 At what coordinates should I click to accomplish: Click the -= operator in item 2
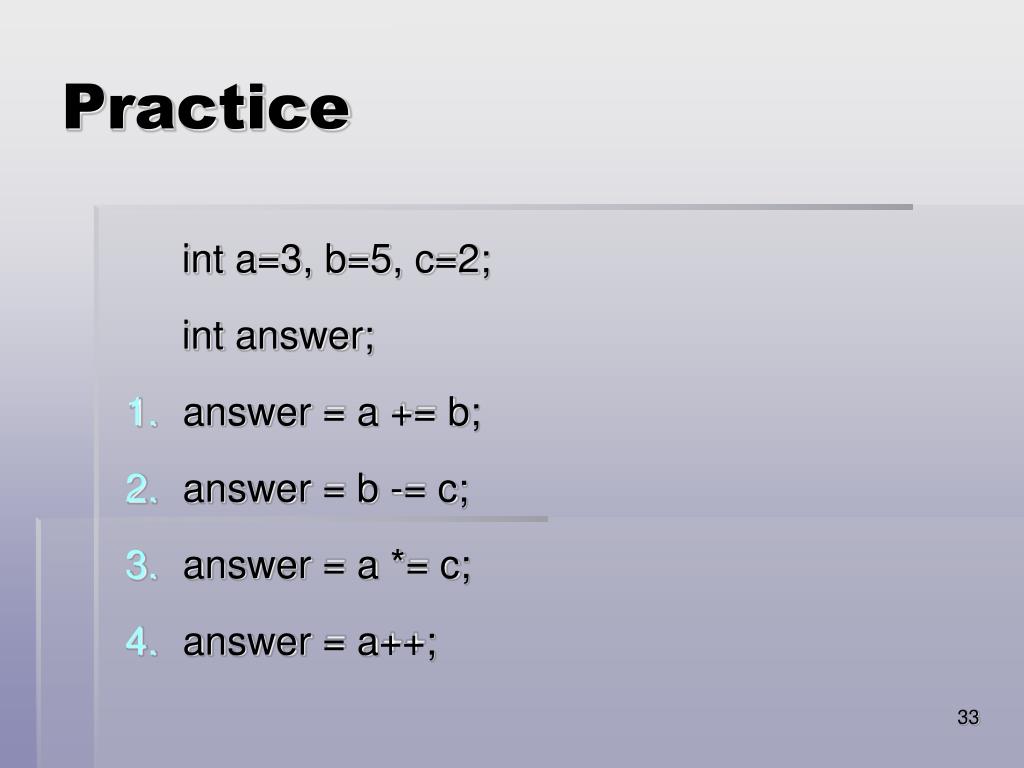(408, 490)
